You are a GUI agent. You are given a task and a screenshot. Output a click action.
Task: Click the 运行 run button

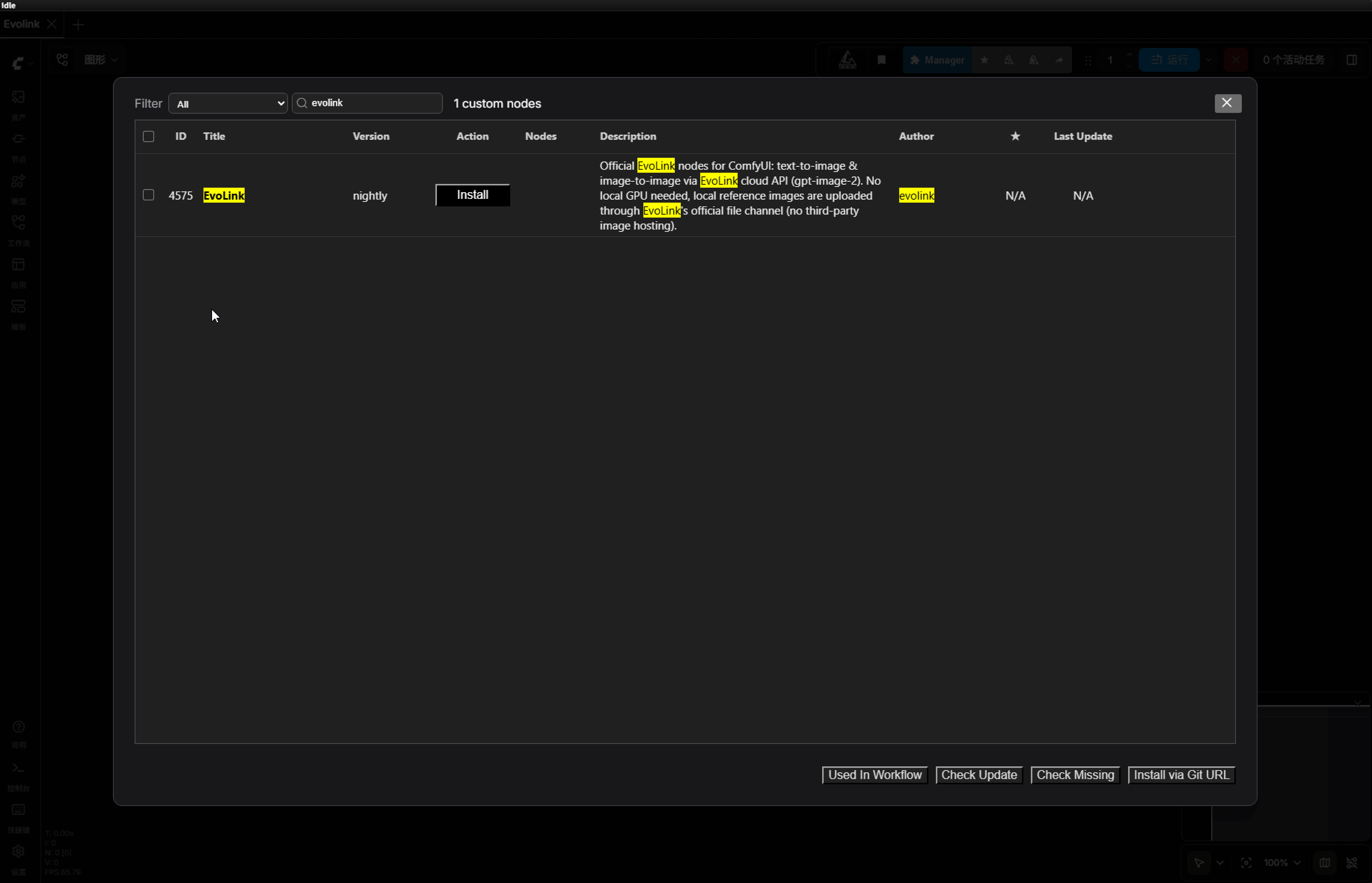pos(1169,60)
